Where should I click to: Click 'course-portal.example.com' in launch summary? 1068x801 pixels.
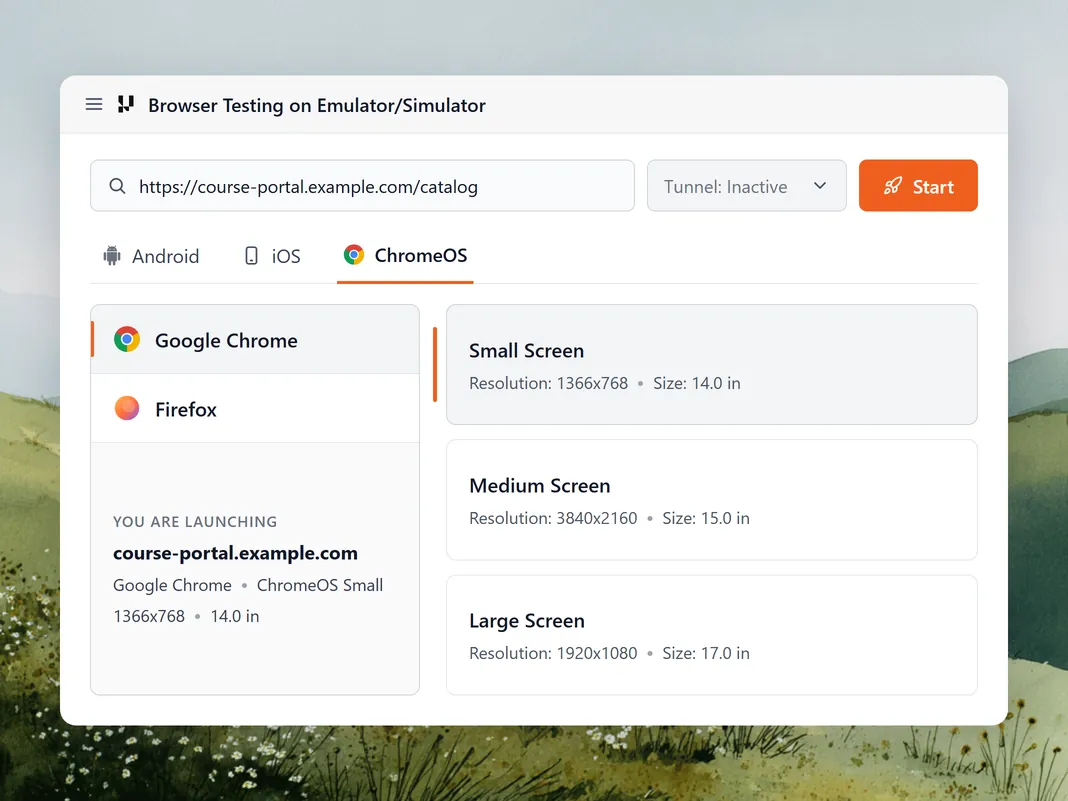coord(235,553)
